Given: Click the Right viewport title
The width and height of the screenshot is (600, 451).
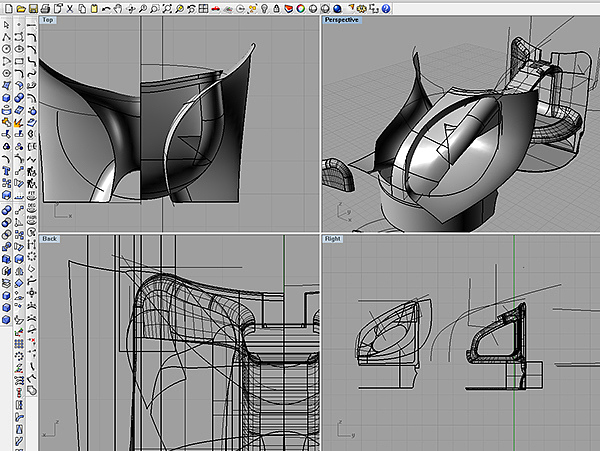Looking at the screenshot, I should point(333,239).
